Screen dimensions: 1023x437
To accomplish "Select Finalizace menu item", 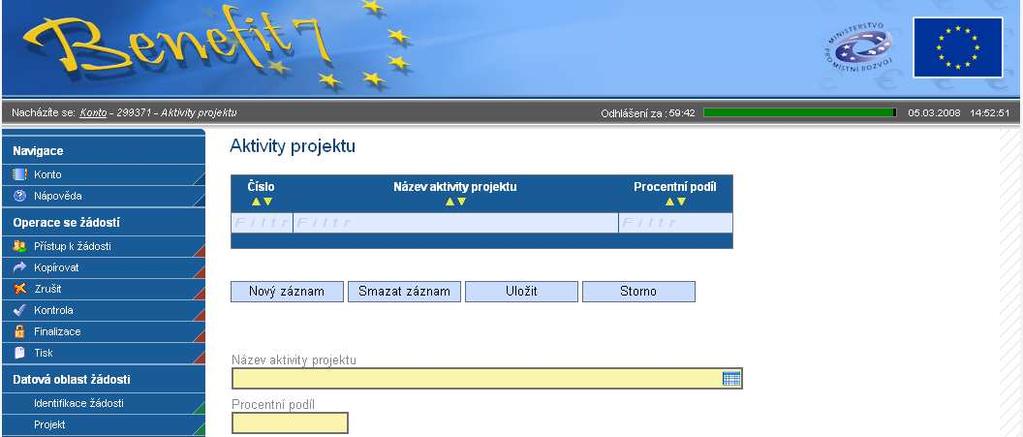I will click(x=103, y=331).
